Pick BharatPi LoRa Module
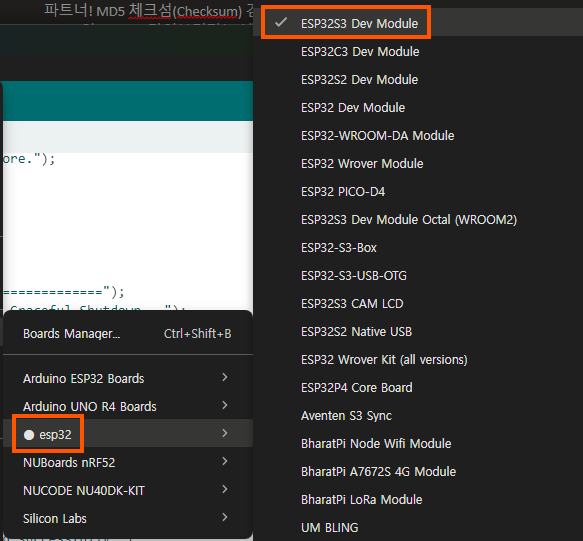Image resolution: width=583 pixels, height=541 pixels. click(418, 500)
